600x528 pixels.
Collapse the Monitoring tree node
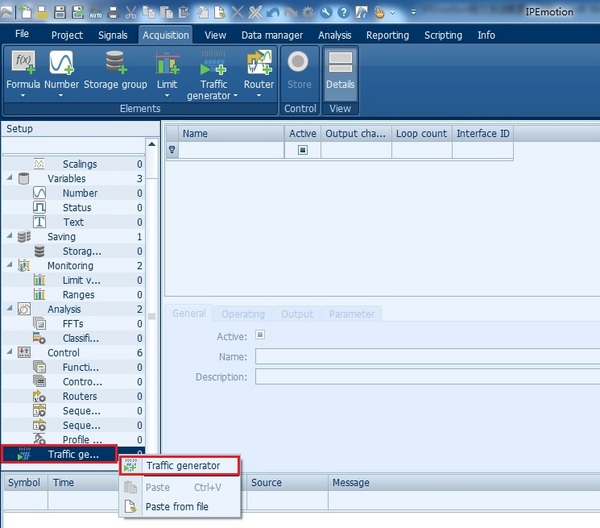[x=10, y=265]
